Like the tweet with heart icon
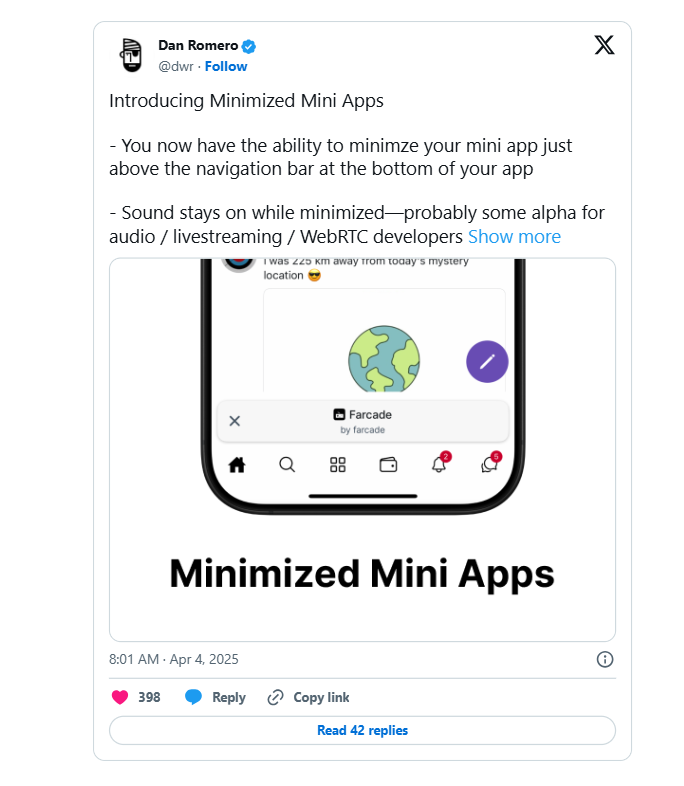 tap(120, 697)
